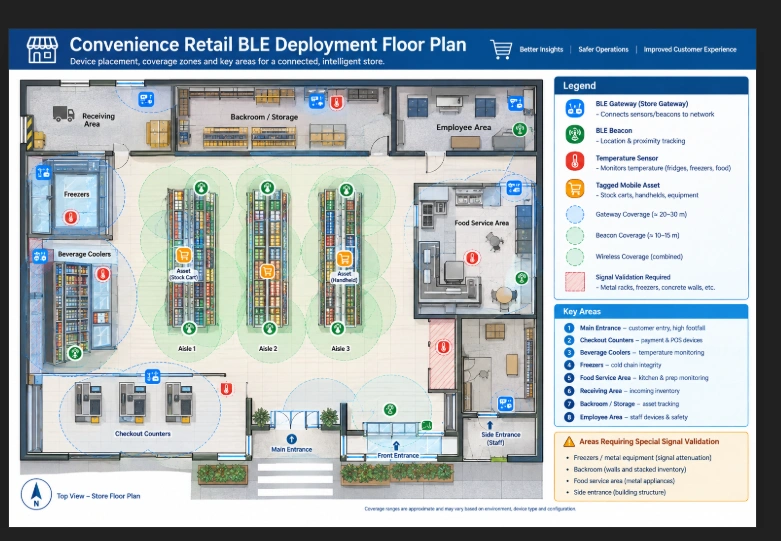
Task: Click the warning triangle beside Areas Requiring Special Signal Validation
Action: click(569, 441)
